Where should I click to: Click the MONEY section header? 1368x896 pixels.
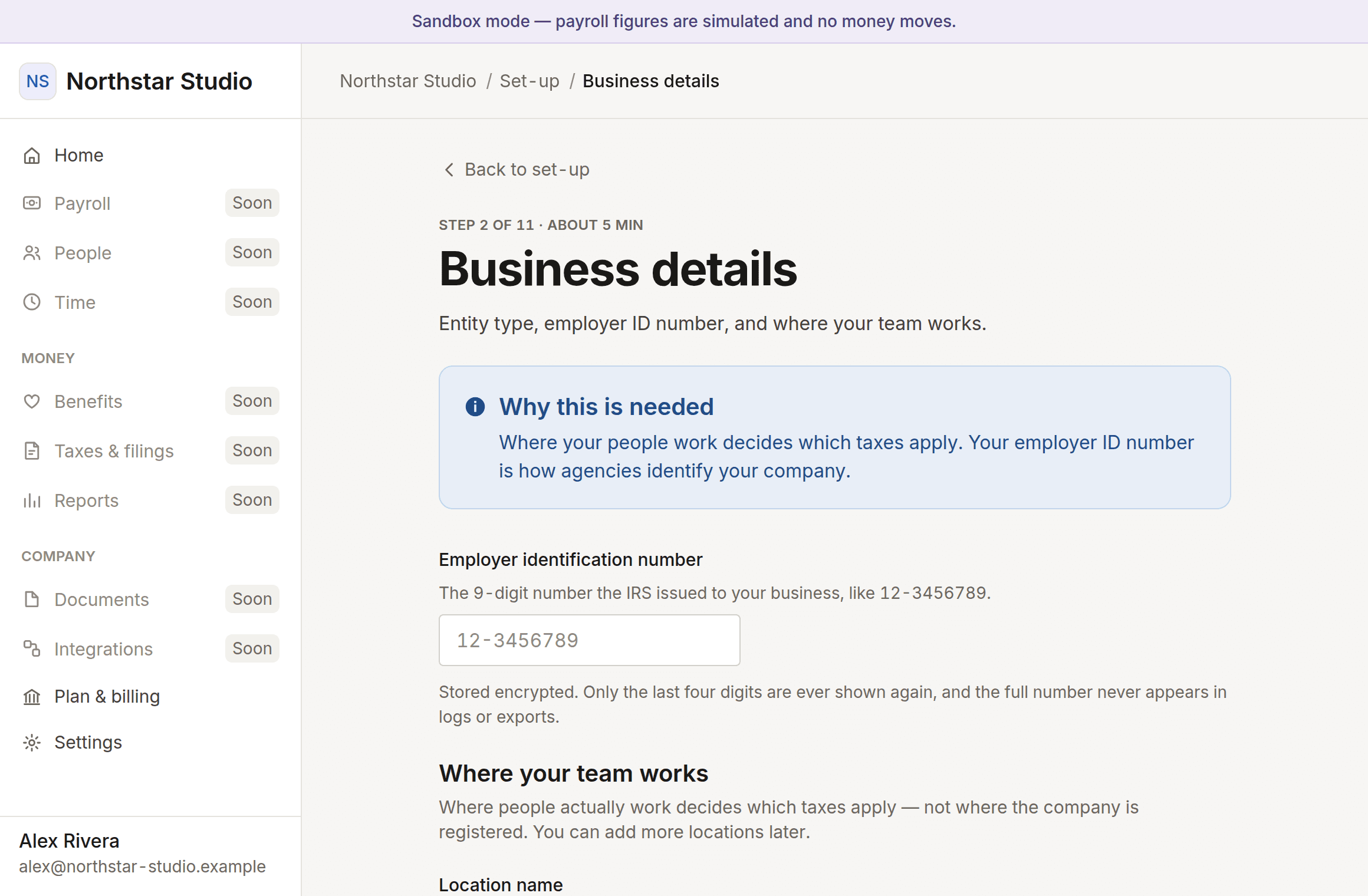coord(48,358)
